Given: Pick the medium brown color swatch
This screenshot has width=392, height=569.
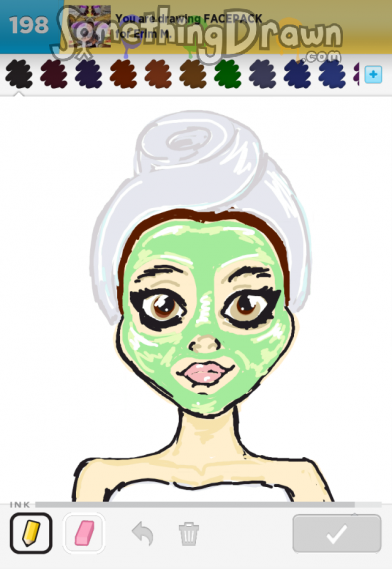Looking at the screenshot, I should click(x=193, y=74).
